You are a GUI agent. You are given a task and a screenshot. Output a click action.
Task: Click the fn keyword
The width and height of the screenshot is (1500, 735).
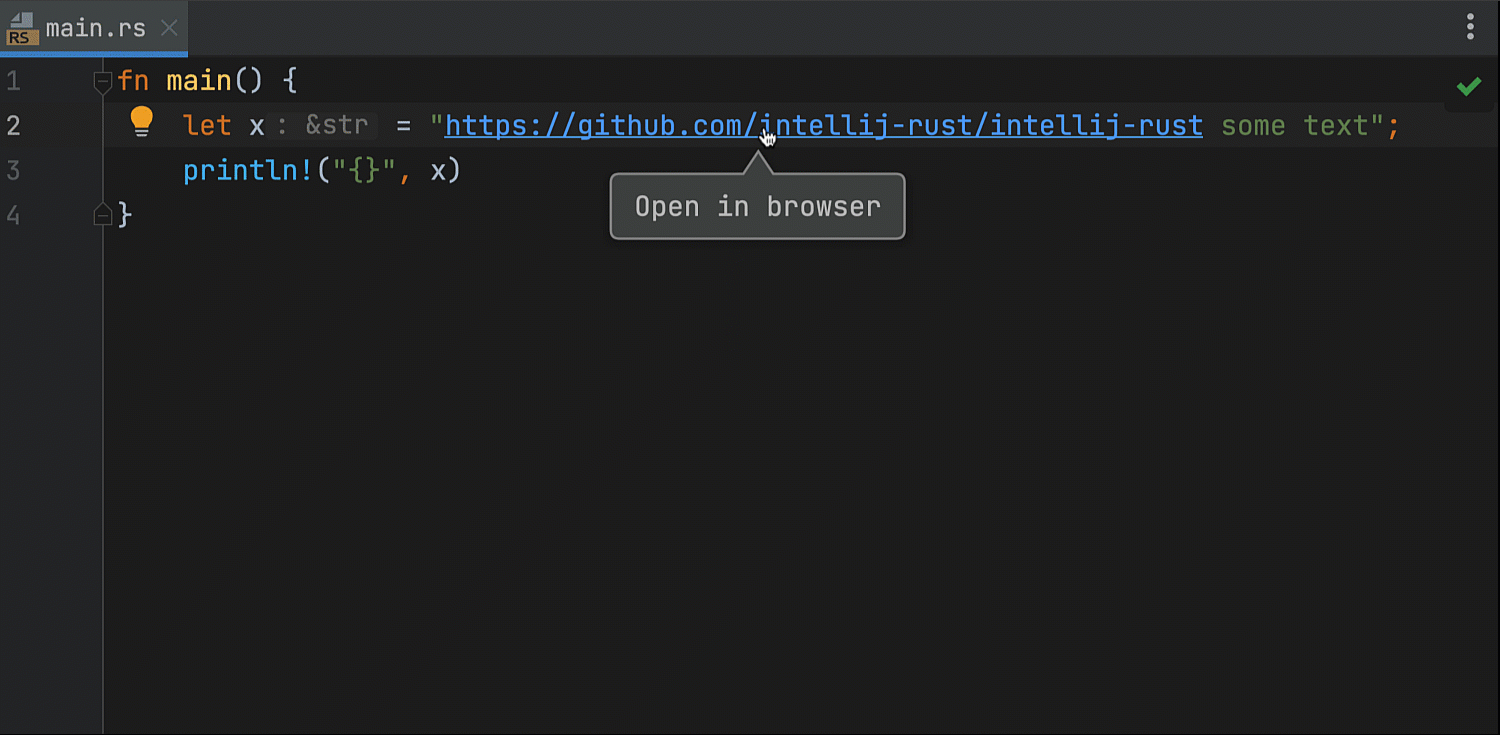pyautogui.click(x=133, y=81)
